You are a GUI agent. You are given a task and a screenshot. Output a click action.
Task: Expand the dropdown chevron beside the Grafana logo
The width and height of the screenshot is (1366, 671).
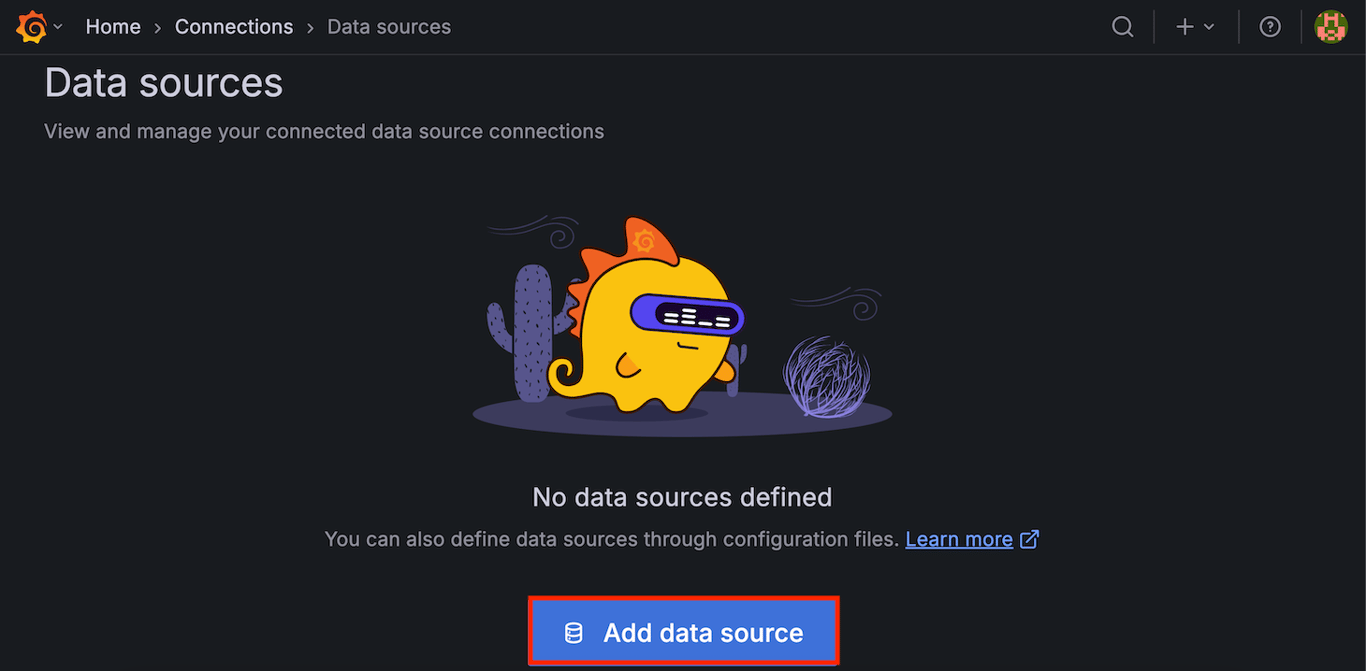point(58,27)
